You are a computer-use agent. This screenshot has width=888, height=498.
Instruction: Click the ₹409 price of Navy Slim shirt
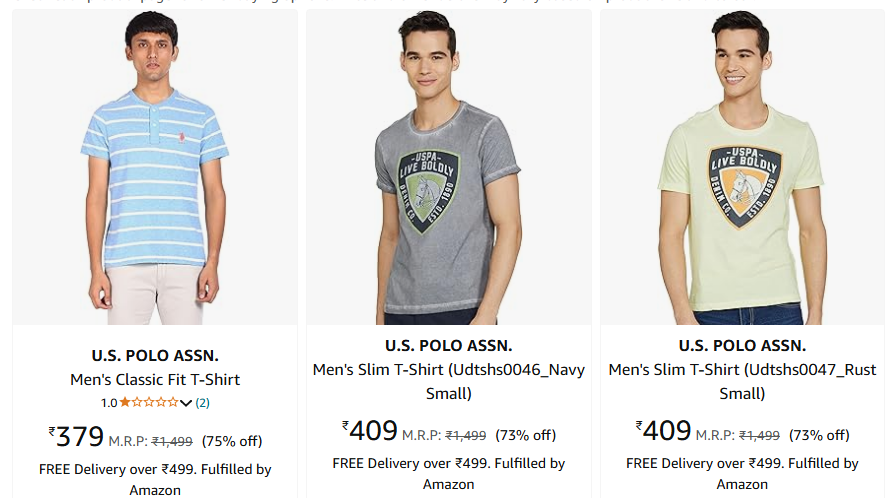[x=370, y=431]
